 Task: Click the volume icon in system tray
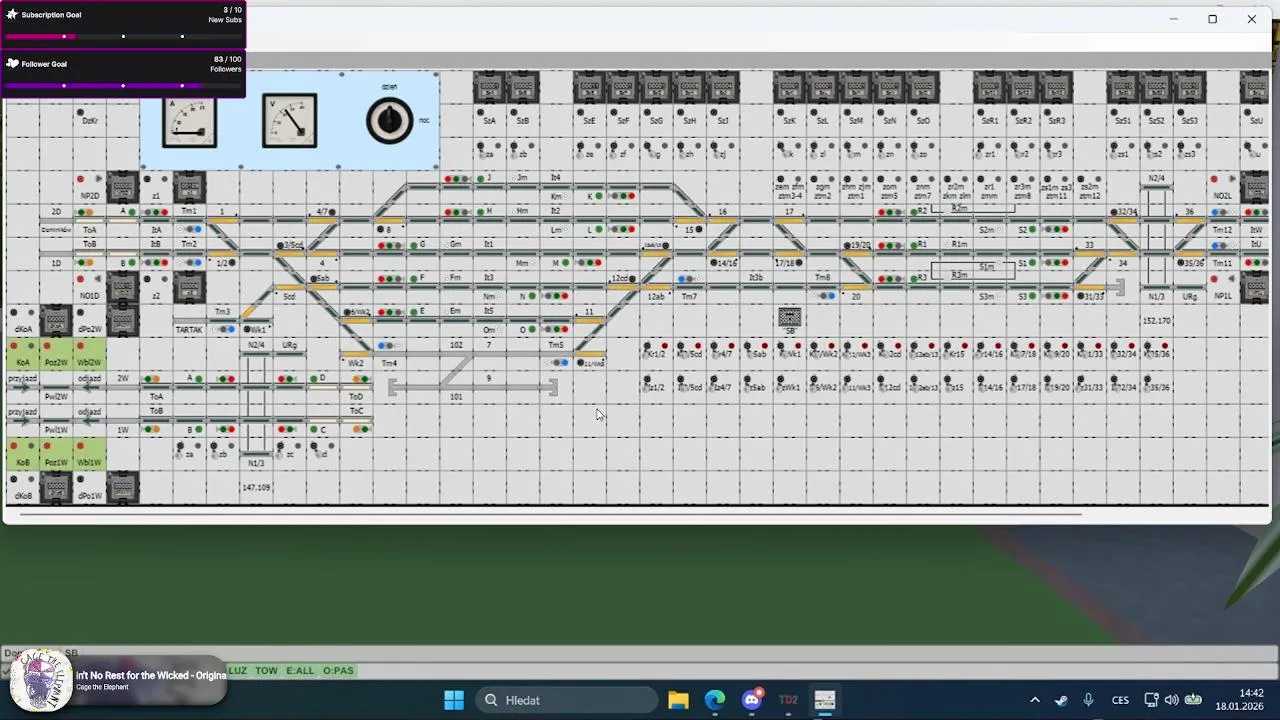point(1171,700)
